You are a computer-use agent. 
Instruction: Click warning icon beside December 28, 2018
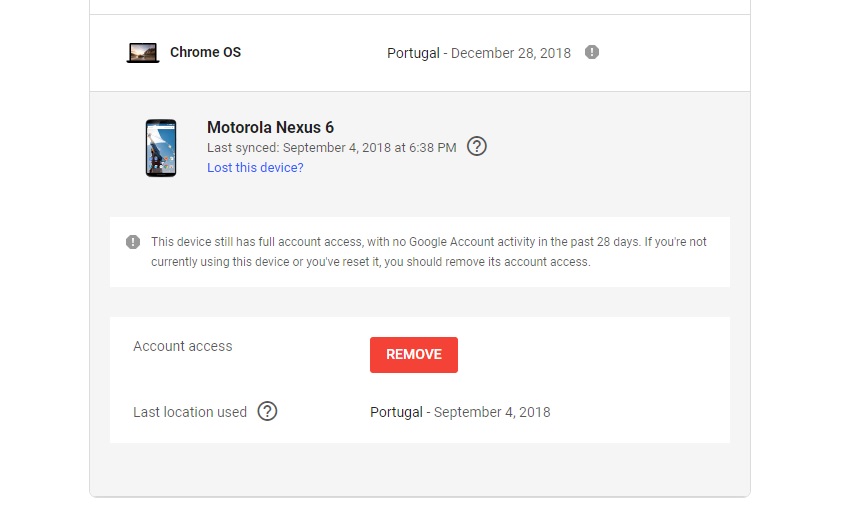(592, 52)
